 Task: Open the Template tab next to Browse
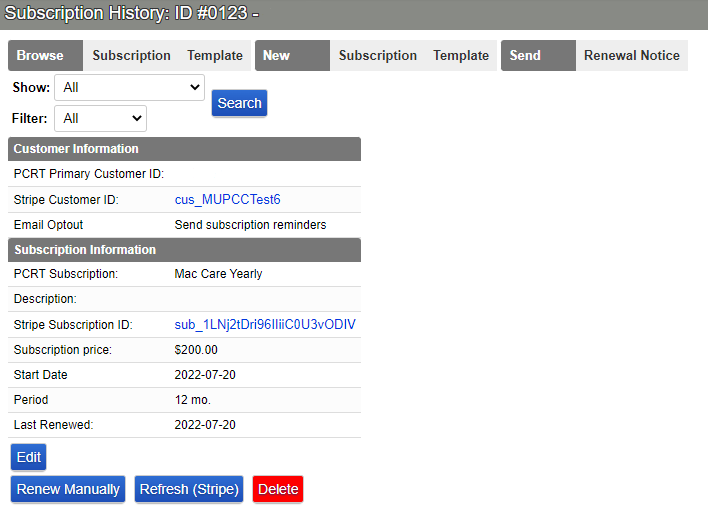[x=215, y=56]
